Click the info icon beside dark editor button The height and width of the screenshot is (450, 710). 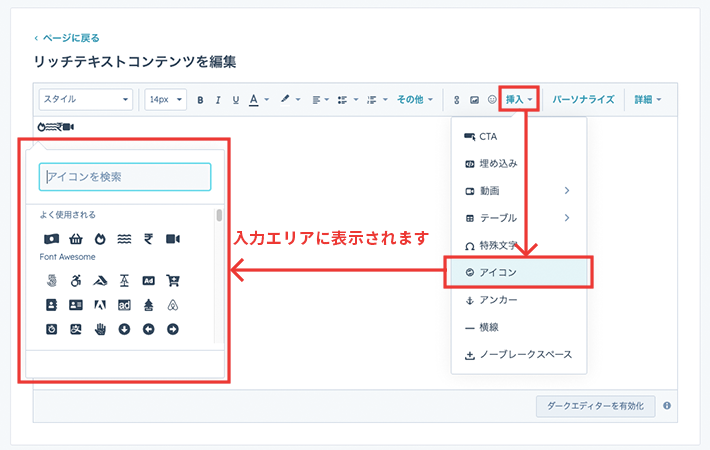(x=667, y=406)
